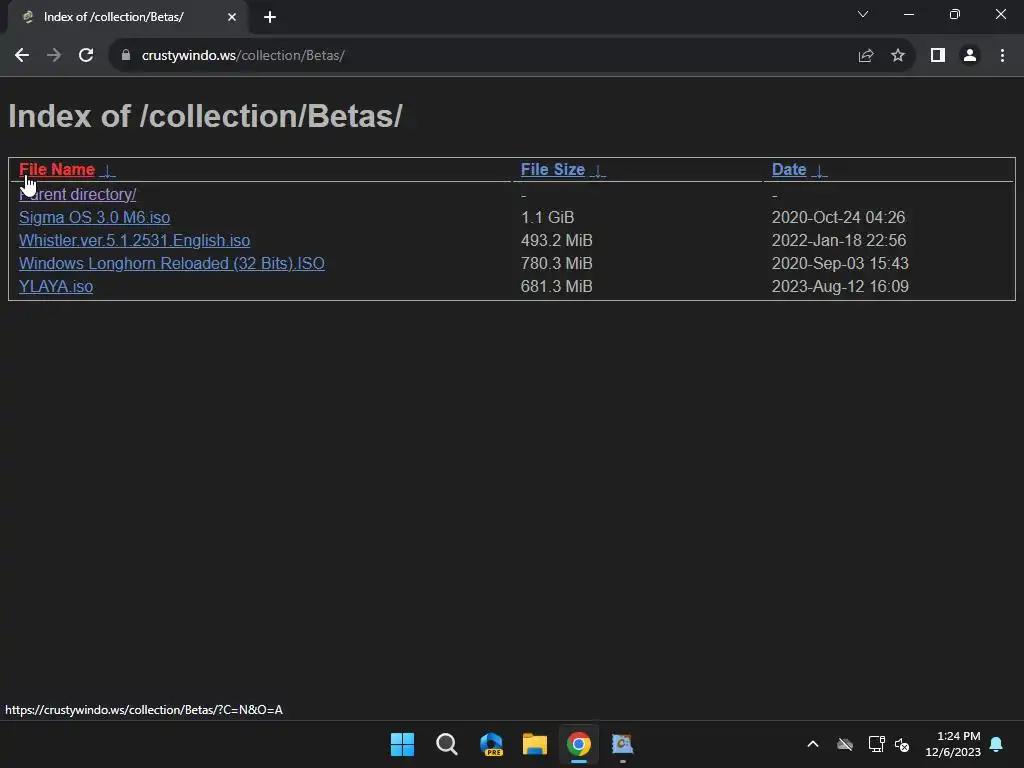Screen dimensions: 1024x768
Task: Click date 2023-Aug-12 16:09
Action: point(840,287)
